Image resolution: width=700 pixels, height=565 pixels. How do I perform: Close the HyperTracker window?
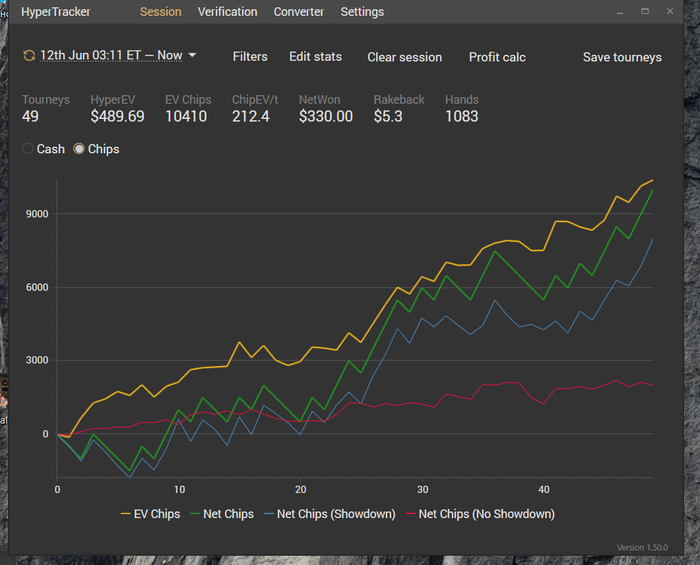tap(670, 11)
